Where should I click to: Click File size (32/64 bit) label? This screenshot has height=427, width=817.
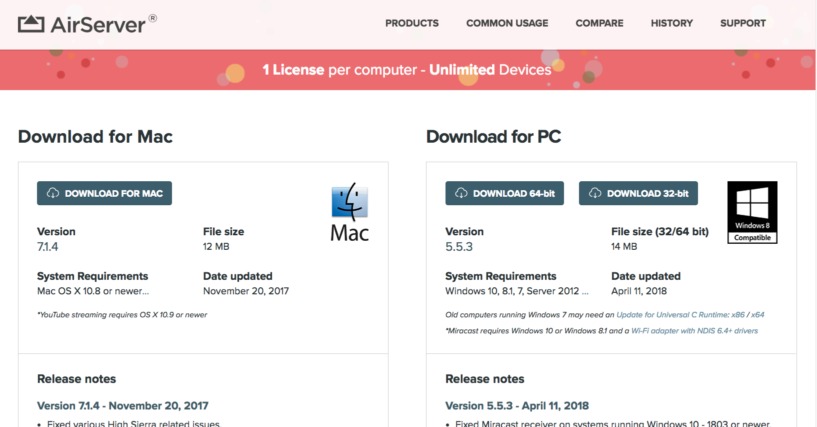660,232
